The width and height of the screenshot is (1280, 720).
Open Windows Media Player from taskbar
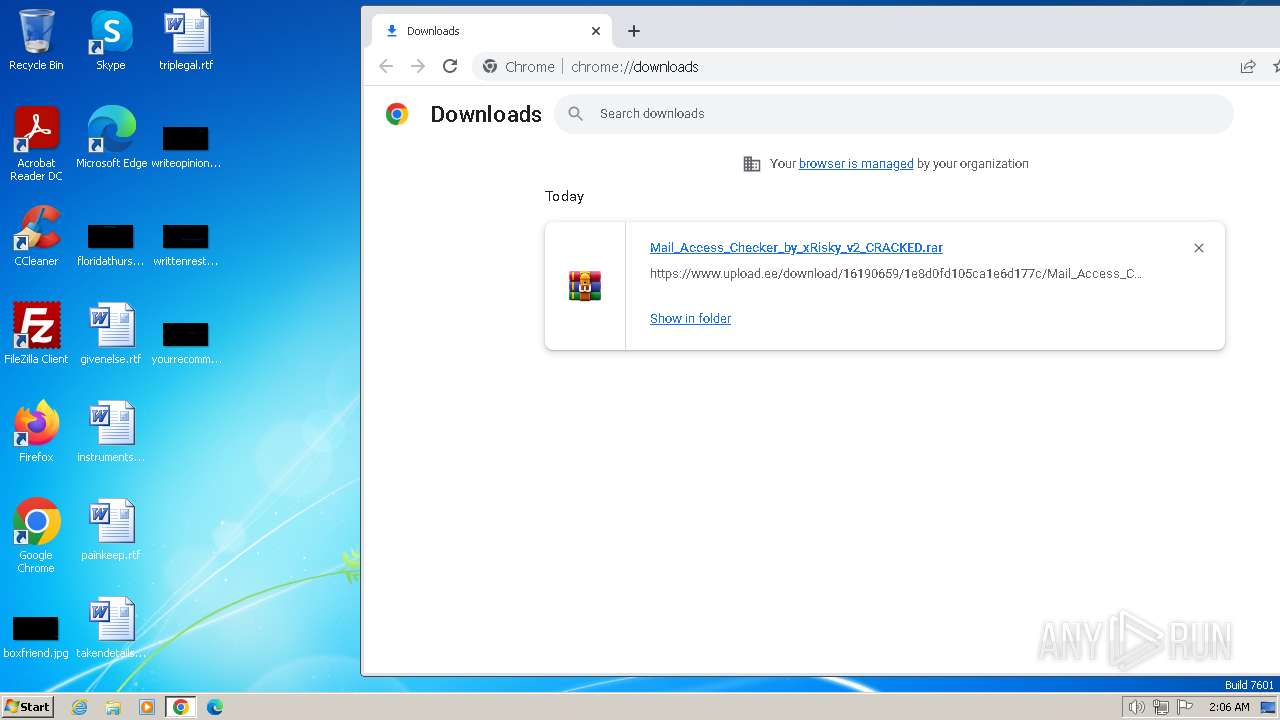[x=147, y=707]
